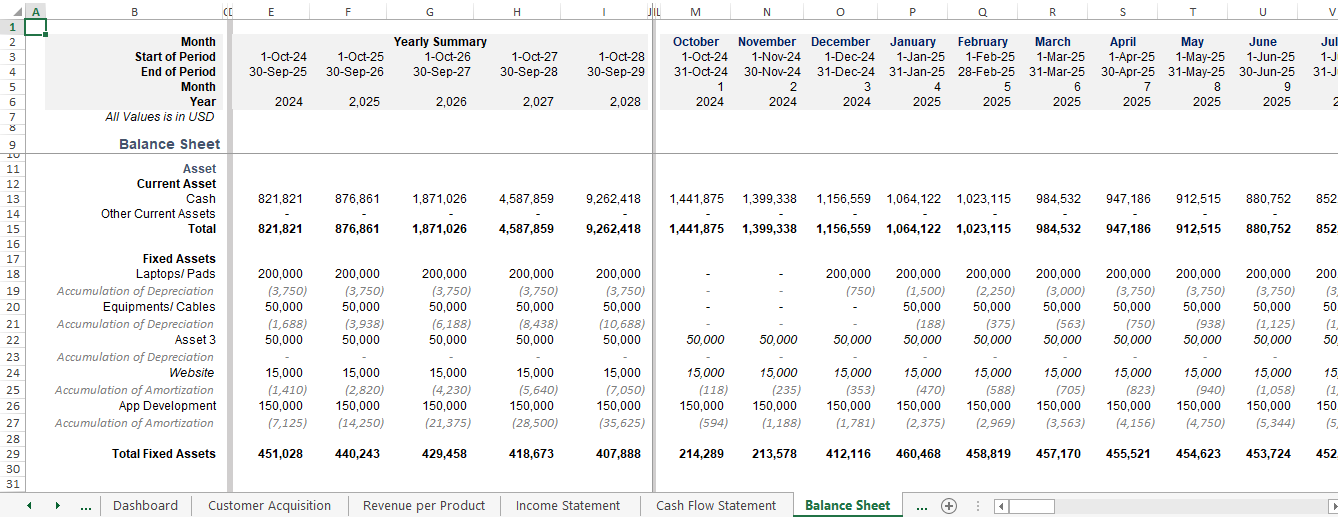Viewport: 1338px width, 517px height.
Task: Click the 'Asset 3' label cell
Action: 195,340
